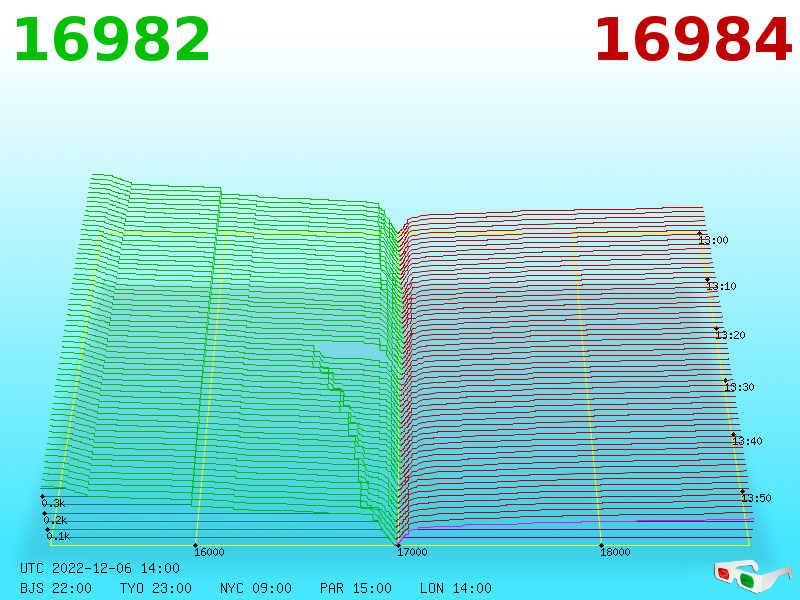Click the red ask price 16984
This screenshot has height=600, width=800.
click(693, 40)
